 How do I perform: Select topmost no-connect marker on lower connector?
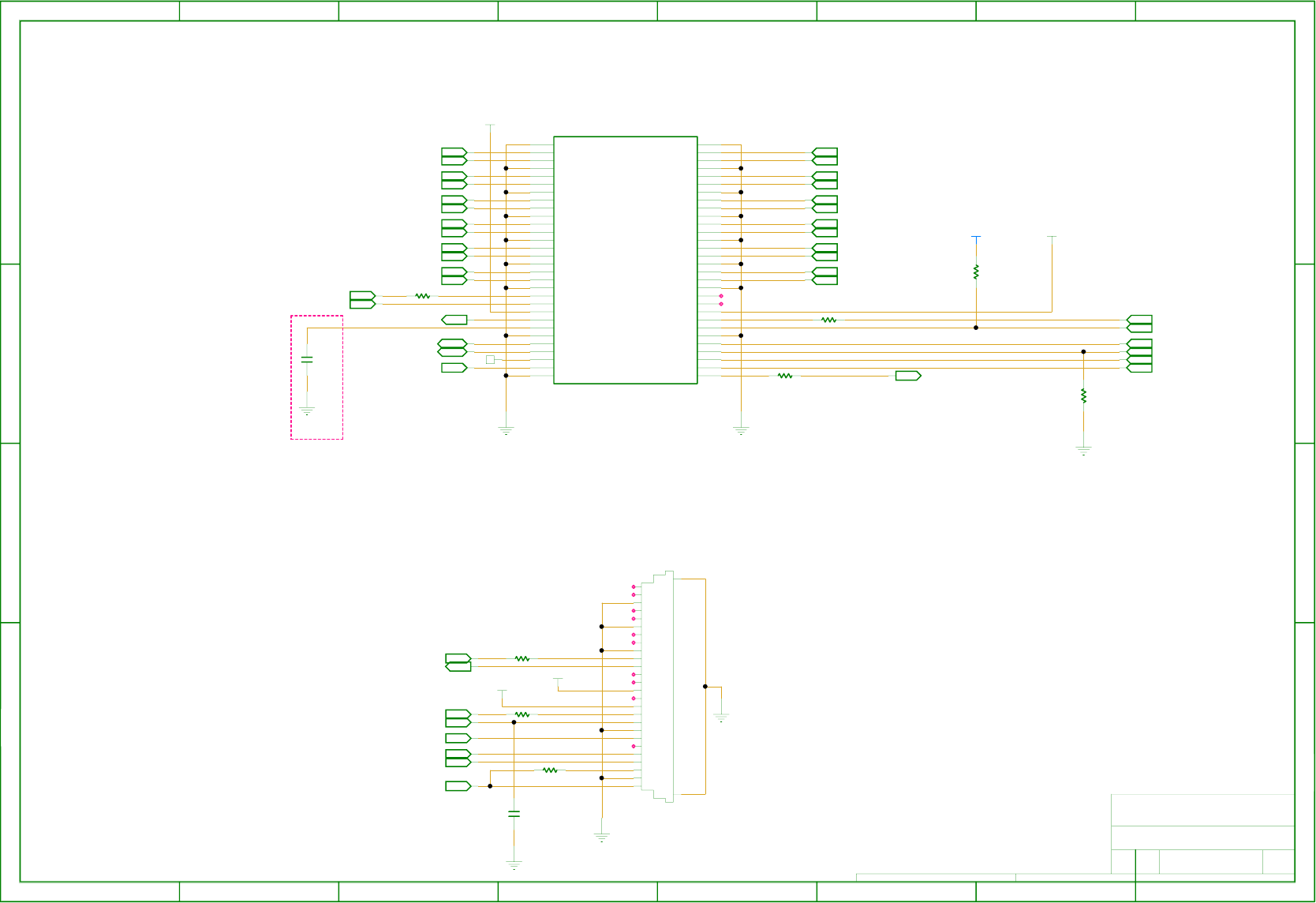point(634,587)
